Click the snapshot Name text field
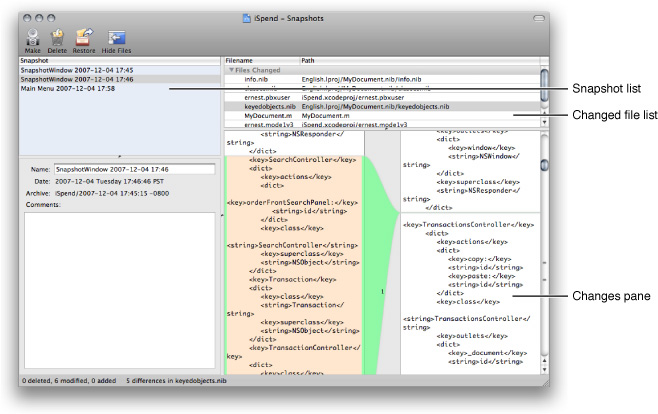The width and height of the screenshot is (658, 414). point(134,170)
